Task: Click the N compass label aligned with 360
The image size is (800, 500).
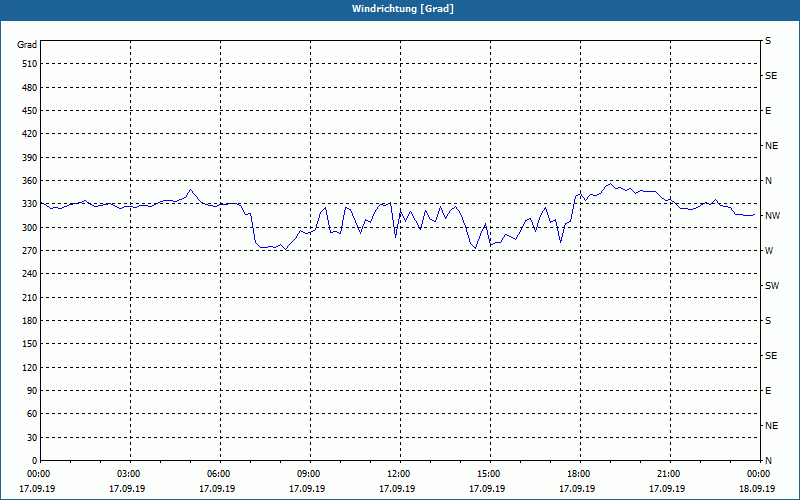Action: pyautogui.click(x=768, y=181)
